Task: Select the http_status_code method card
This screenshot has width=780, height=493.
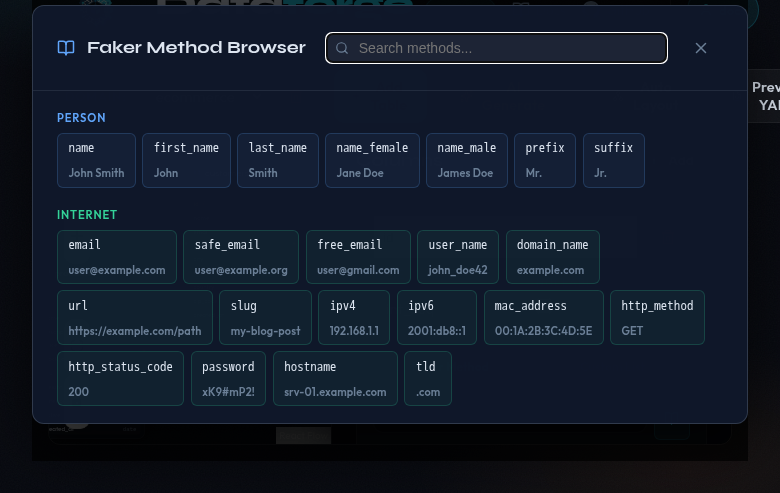Action: click(x=120, y=379)
